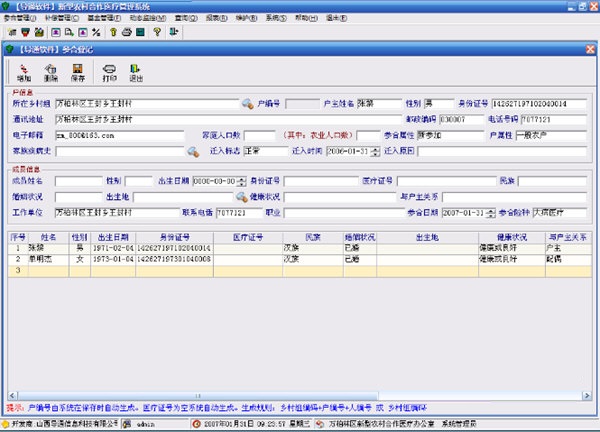Click the horizontal scrollbar left arrow
Viewport: 600px width, 432px height.
click(x=12, y=396)
